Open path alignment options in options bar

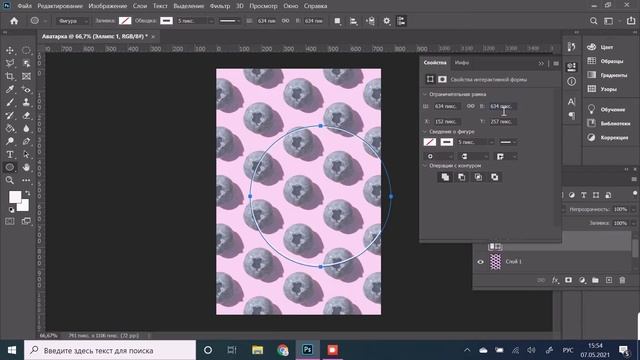click(x=353, y=21)
